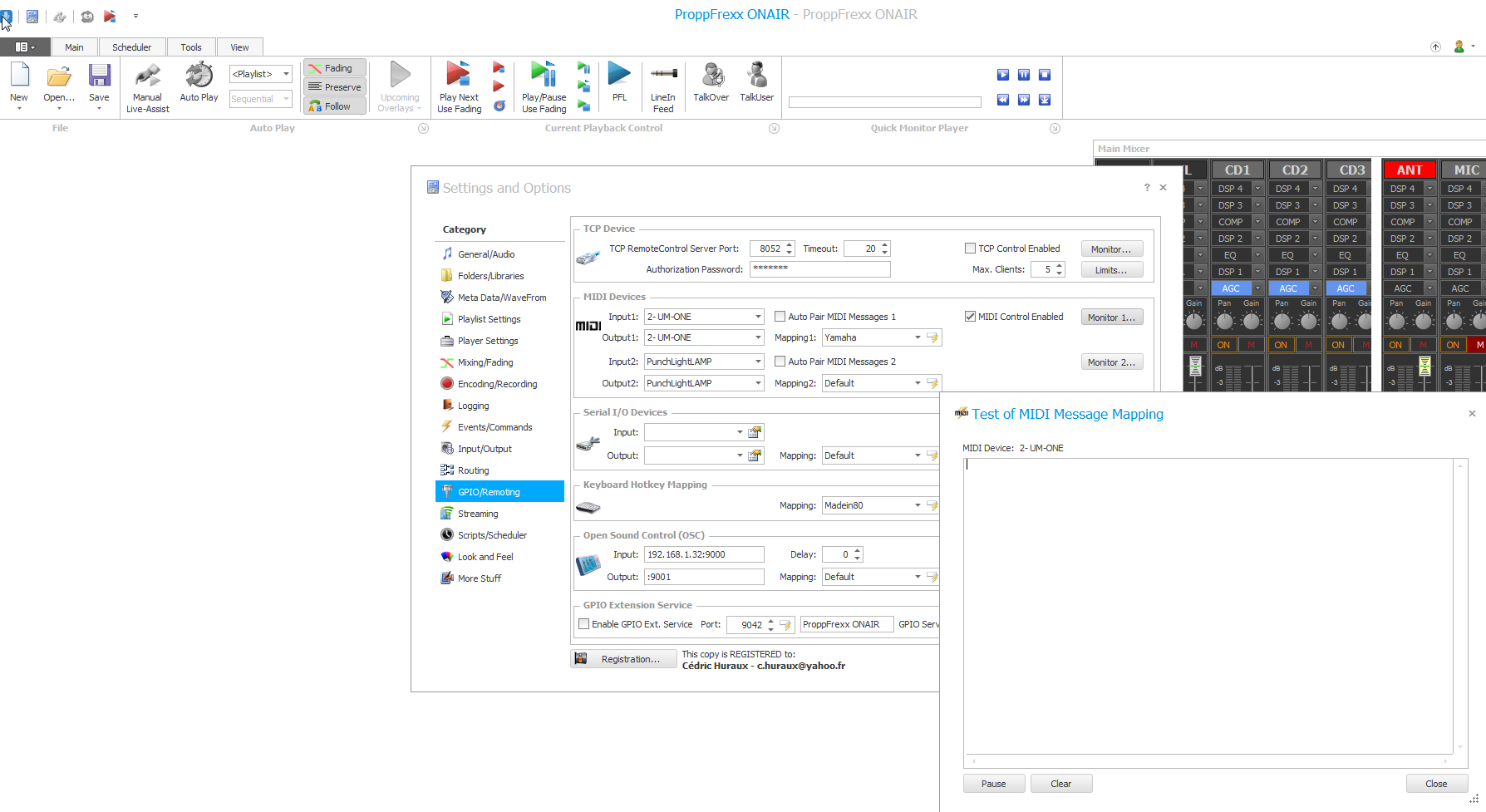Toggle Fading option in Auto Play
1486x812 pixels.
335,68
